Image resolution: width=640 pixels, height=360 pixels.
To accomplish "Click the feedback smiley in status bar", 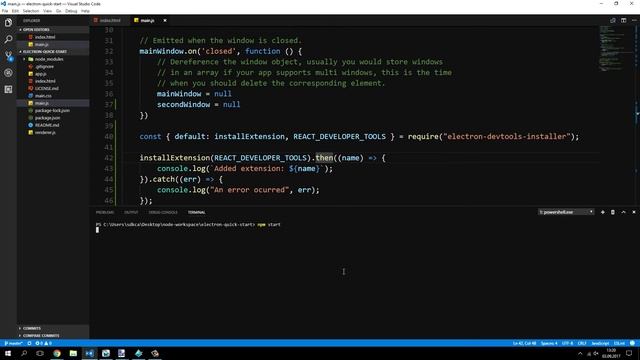I will pos(632,343).
